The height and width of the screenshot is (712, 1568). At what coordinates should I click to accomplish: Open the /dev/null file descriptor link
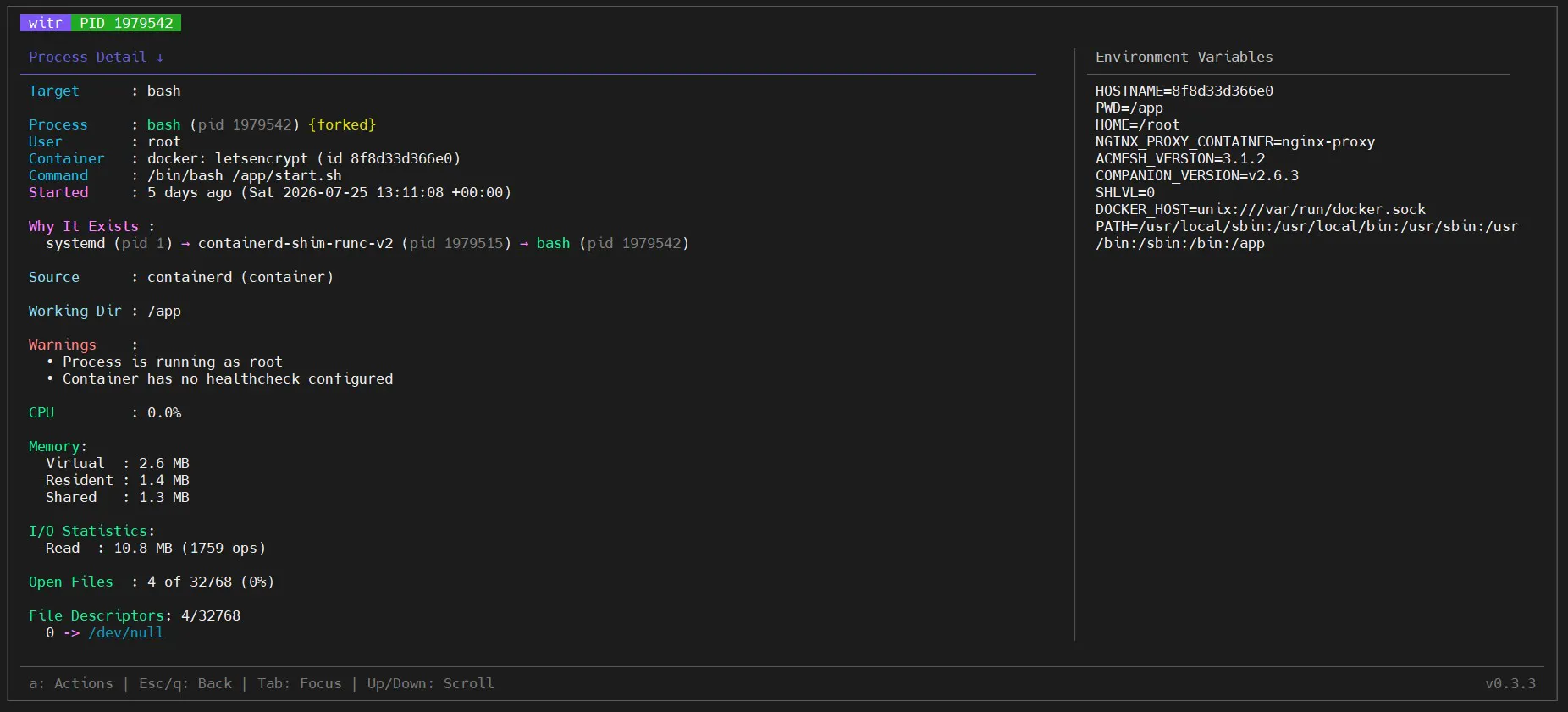(x=125, y=632)
